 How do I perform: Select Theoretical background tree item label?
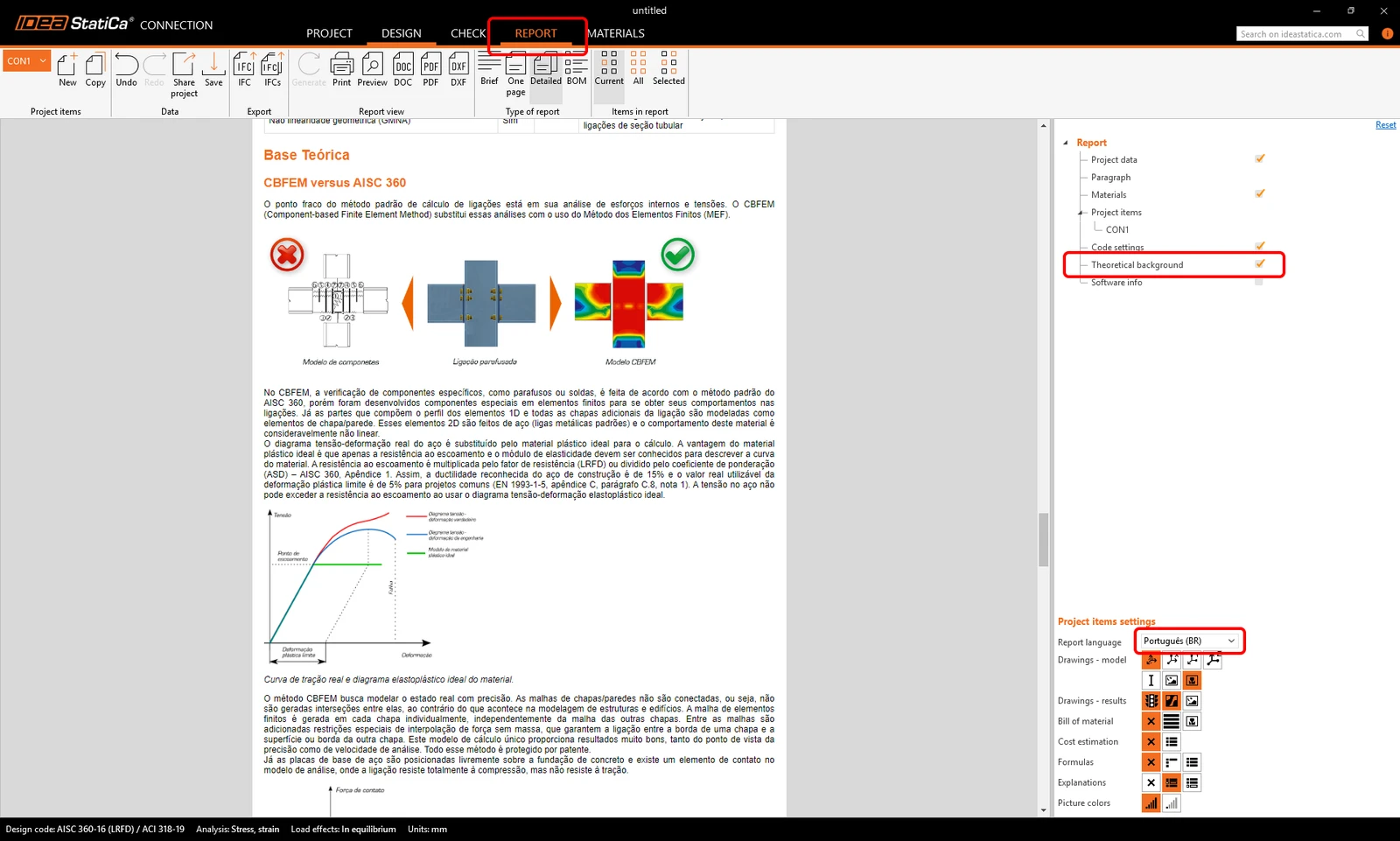1137,265
